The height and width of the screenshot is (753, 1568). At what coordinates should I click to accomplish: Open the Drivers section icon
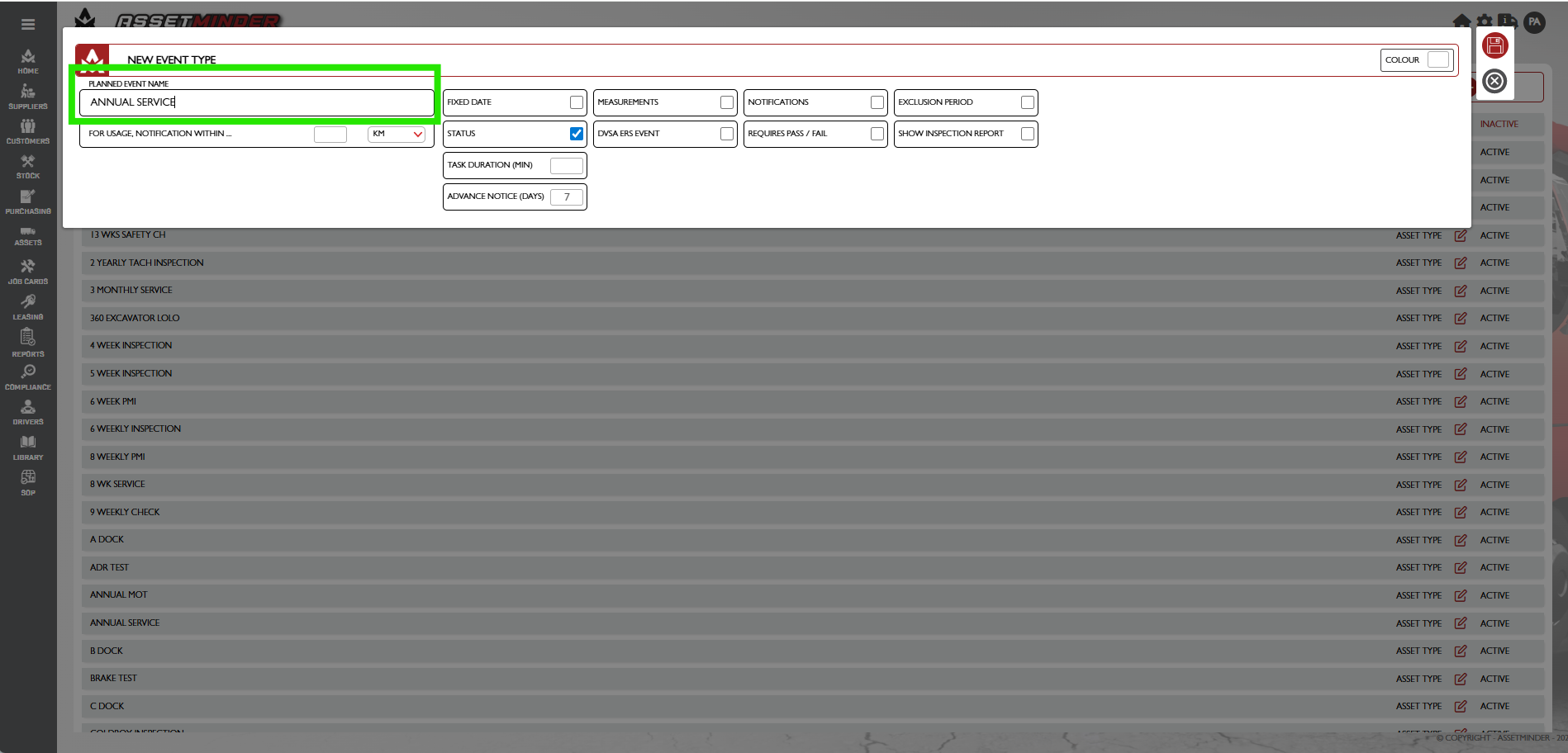point(28,411)
